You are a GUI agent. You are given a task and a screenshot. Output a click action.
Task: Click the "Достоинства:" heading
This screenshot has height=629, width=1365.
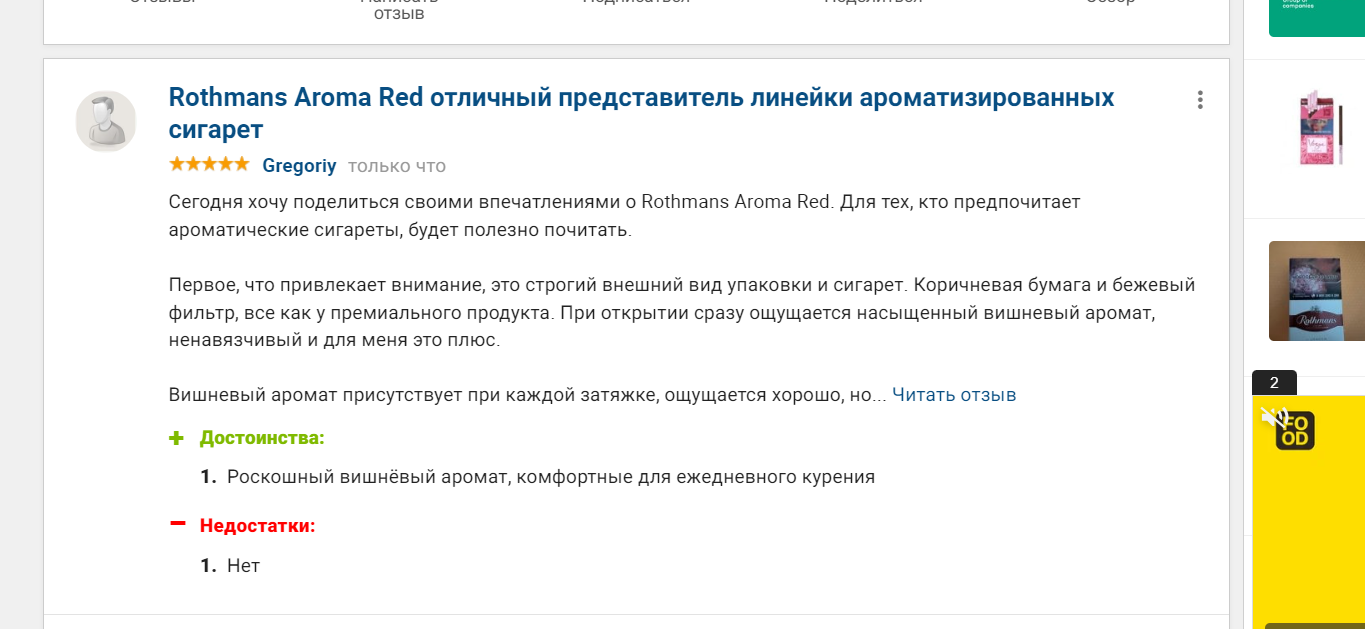point(262,438)
